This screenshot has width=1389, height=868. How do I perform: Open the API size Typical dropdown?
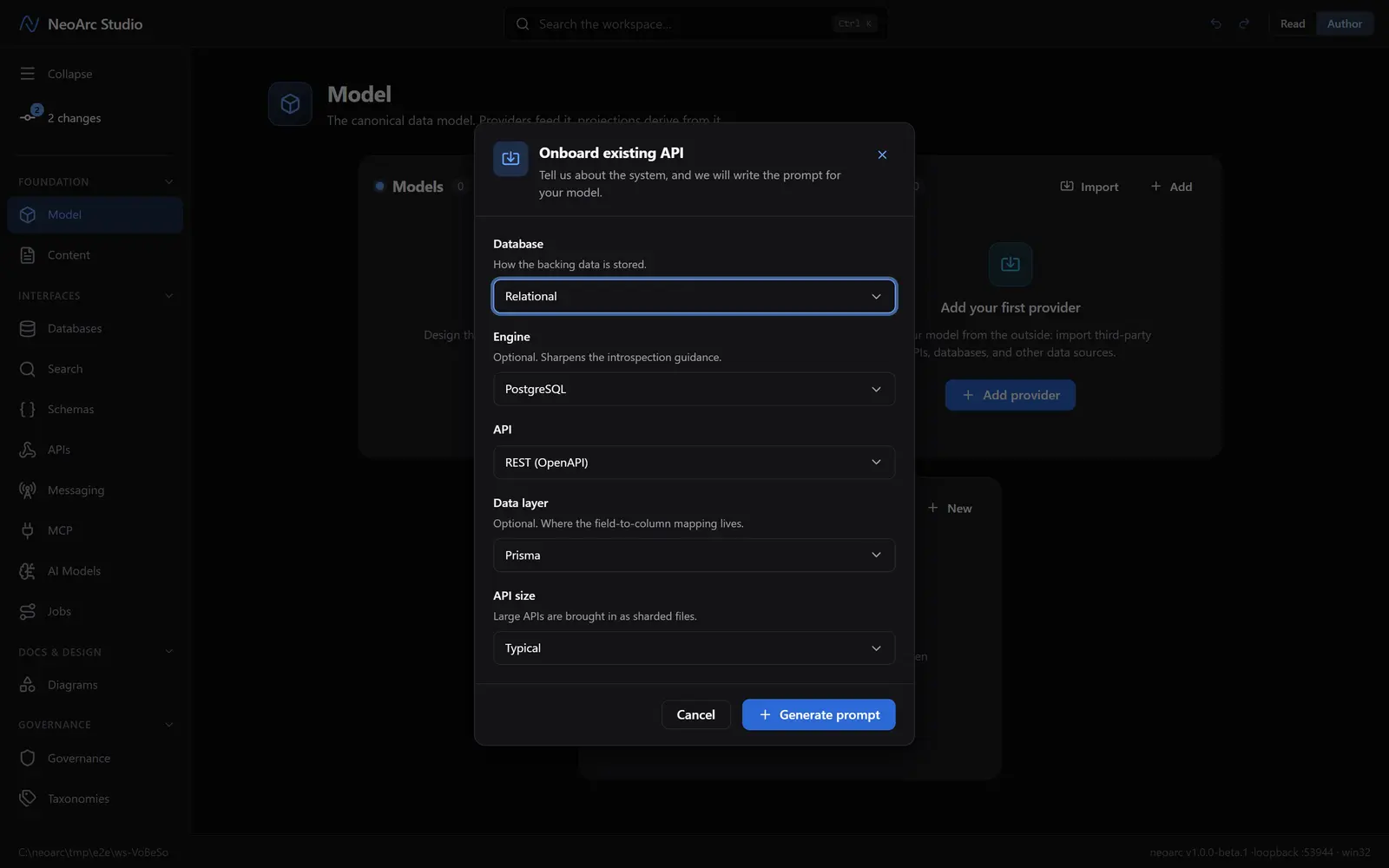(x=694, y=648)
